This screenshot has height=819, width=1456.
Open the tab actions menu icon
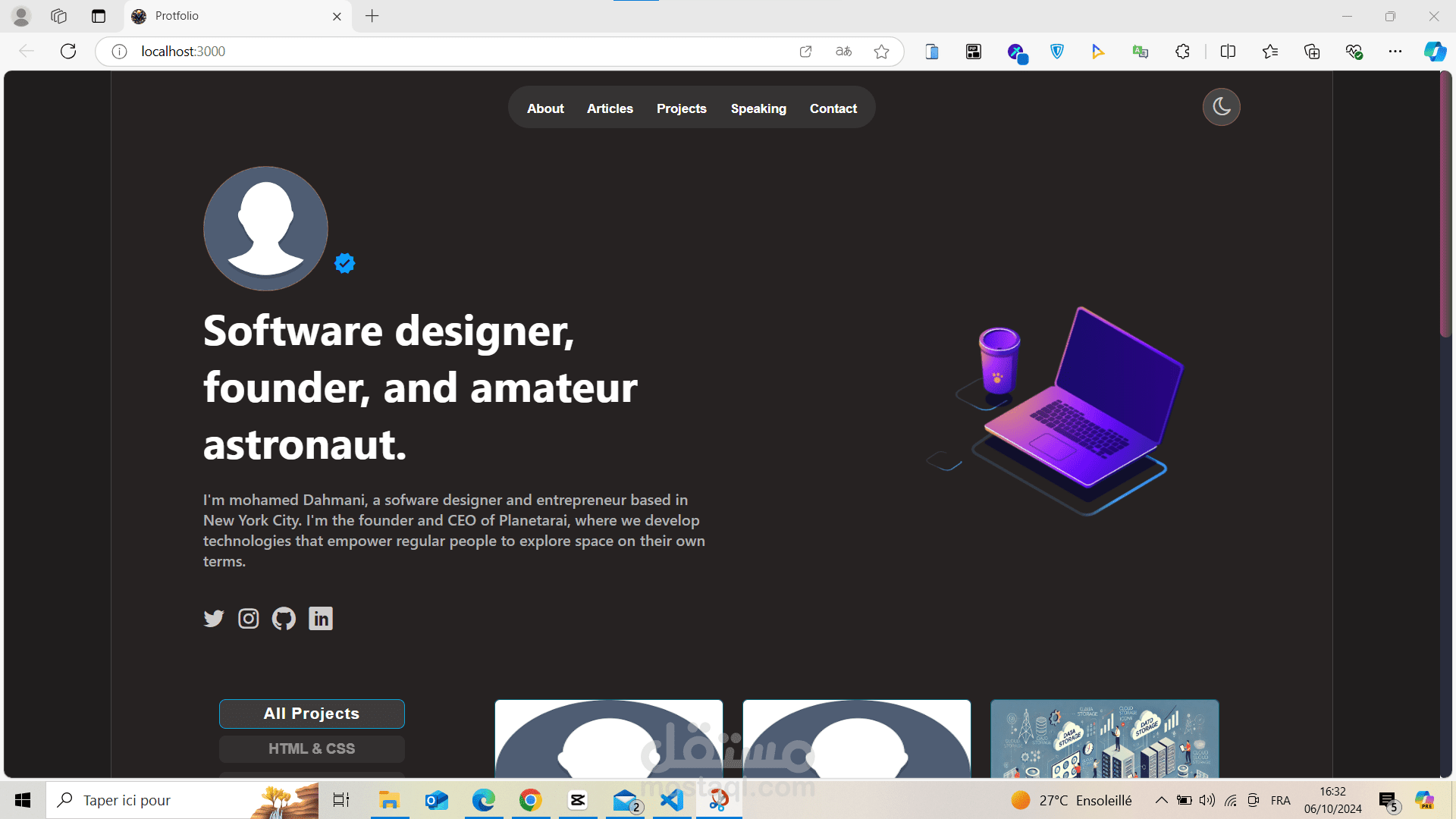[99, 16]
